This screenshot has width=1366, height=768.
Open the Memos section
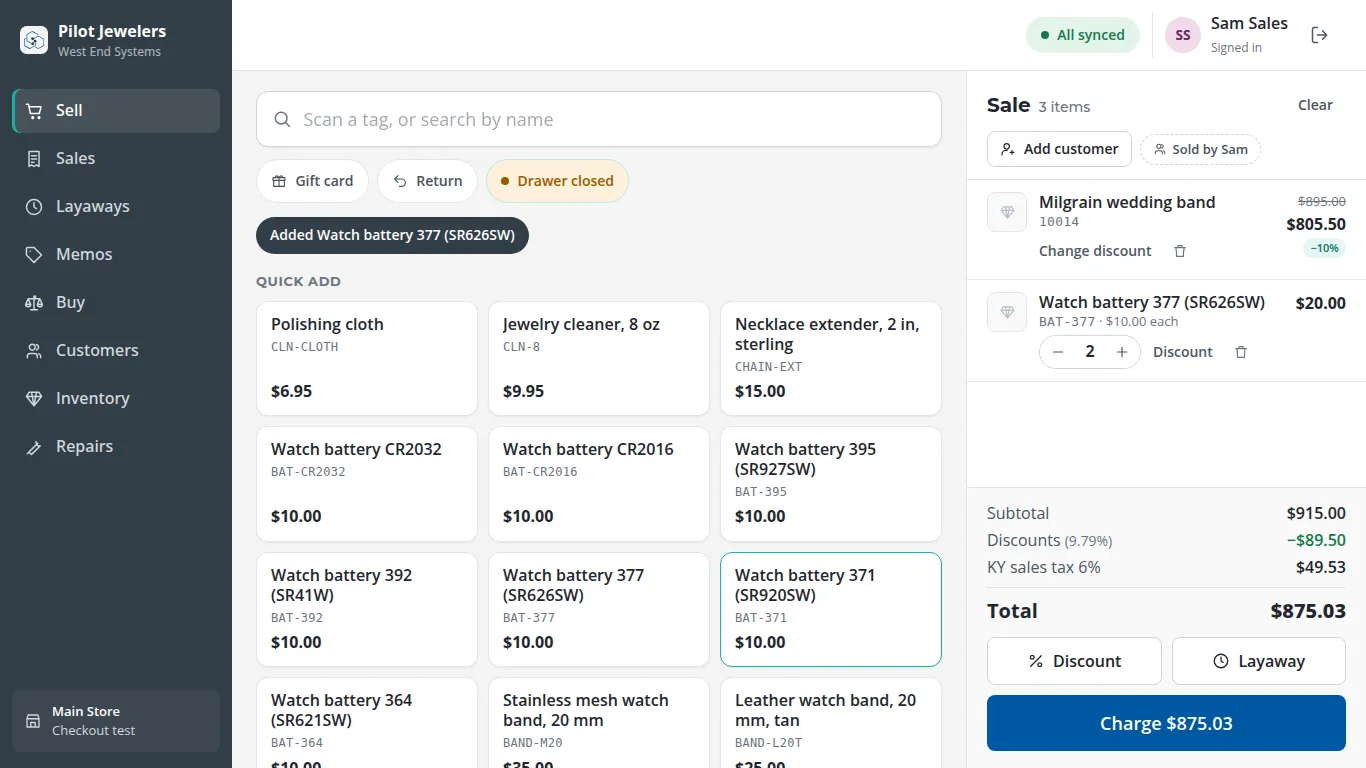click(x=116, y=255)
